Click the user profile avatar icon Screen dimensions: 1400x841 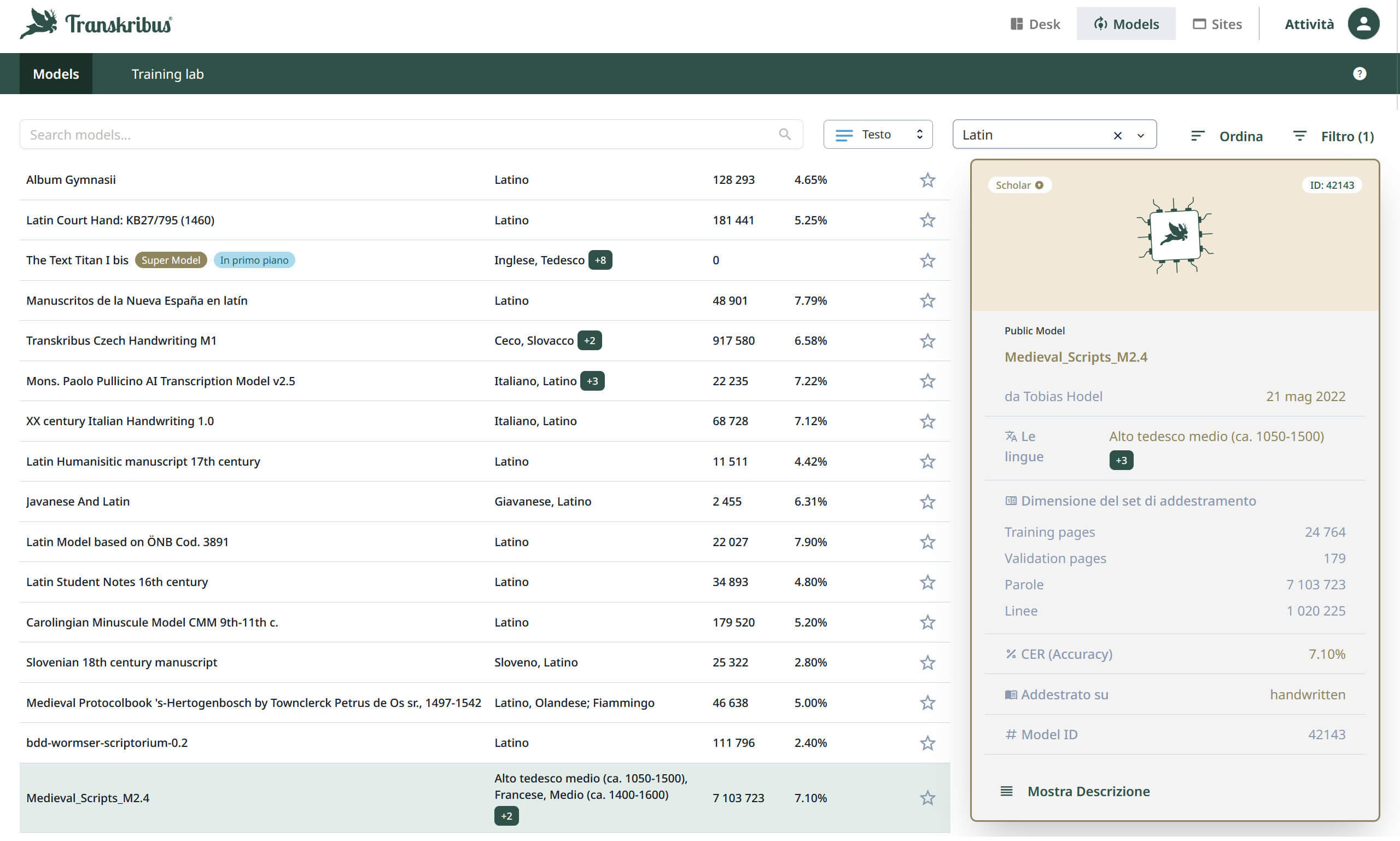[1363, 24]
